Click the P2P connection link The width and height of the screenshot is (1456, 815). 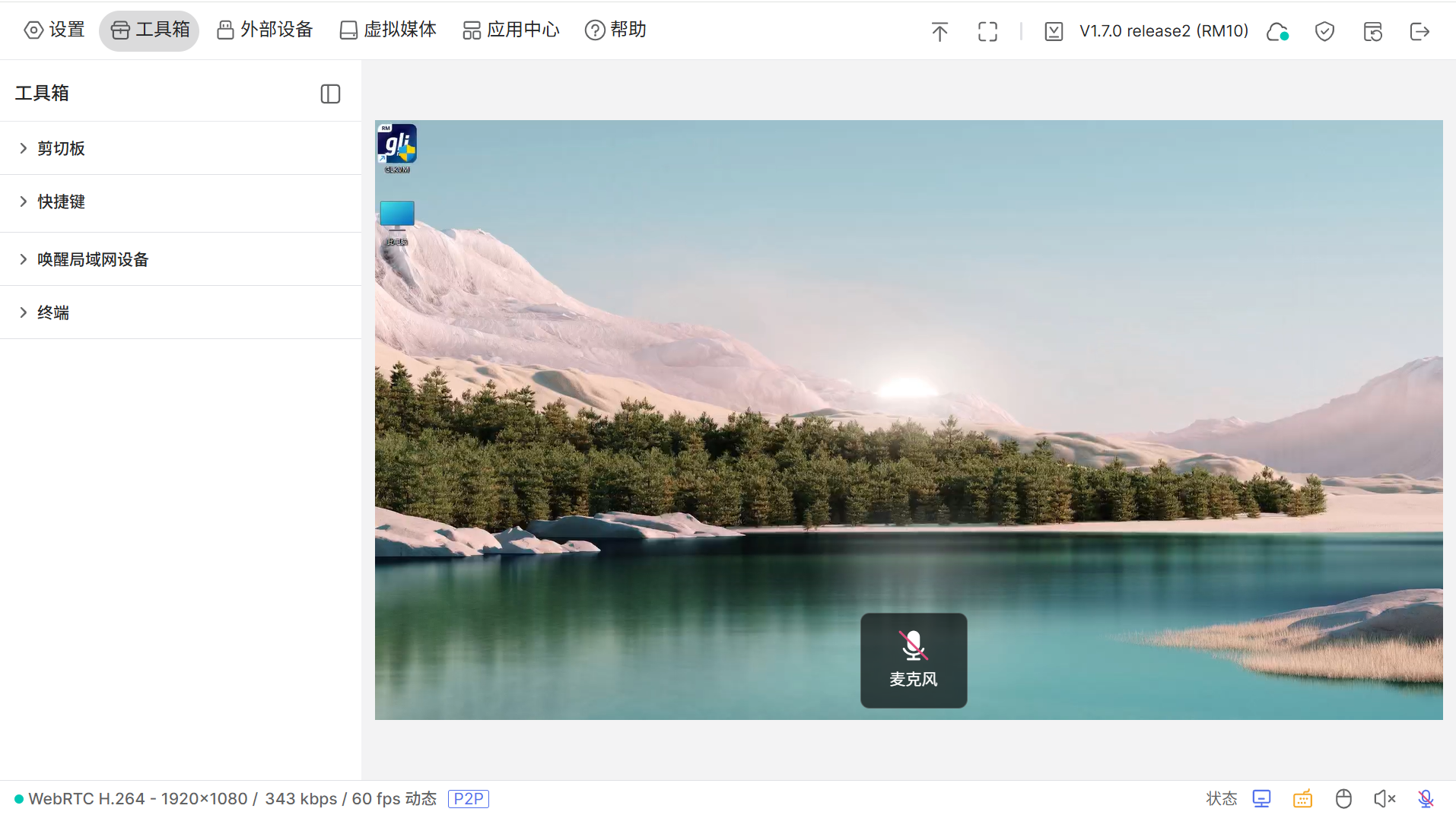tap(469, 798)
